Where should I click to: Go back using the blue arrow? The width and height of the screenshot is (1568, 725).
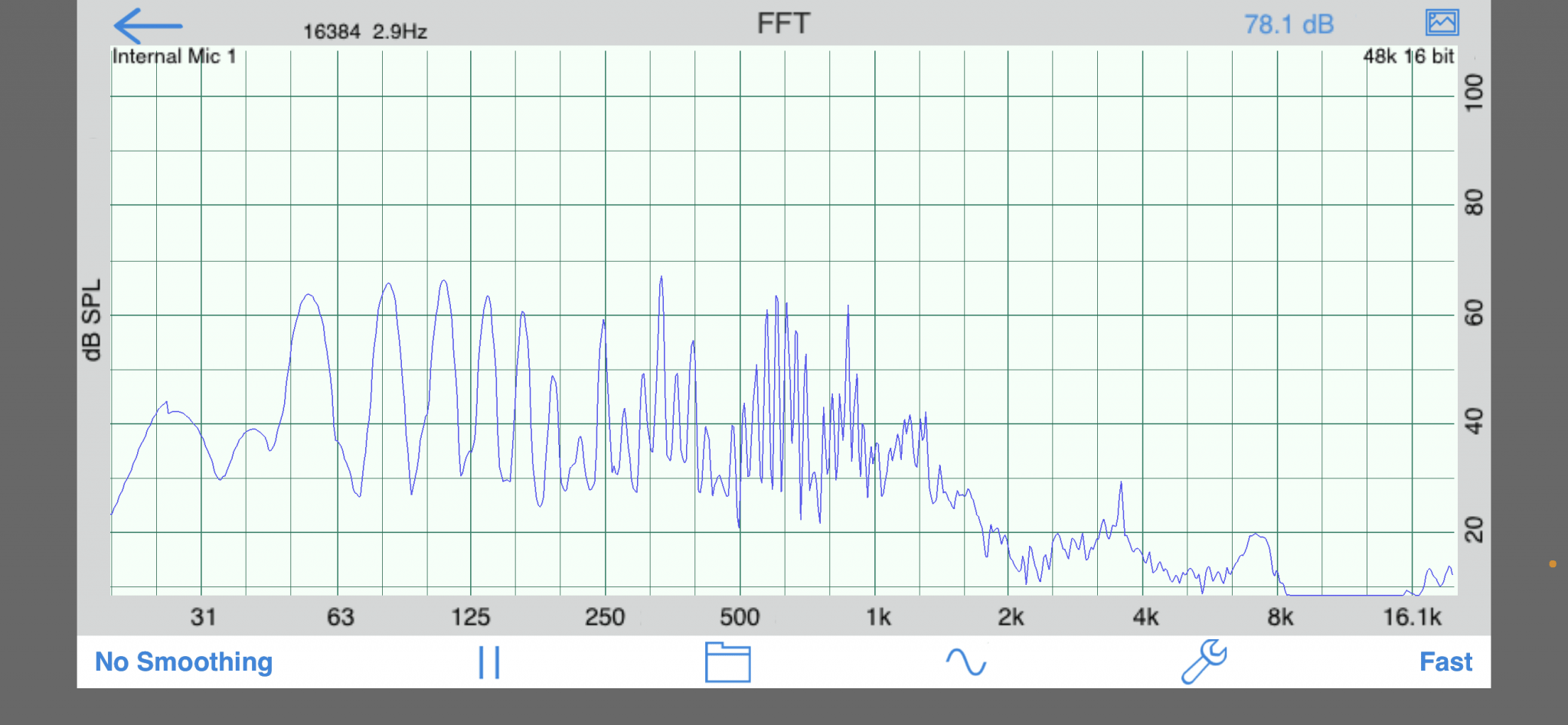pyautogui.click(x=148, y=26)
